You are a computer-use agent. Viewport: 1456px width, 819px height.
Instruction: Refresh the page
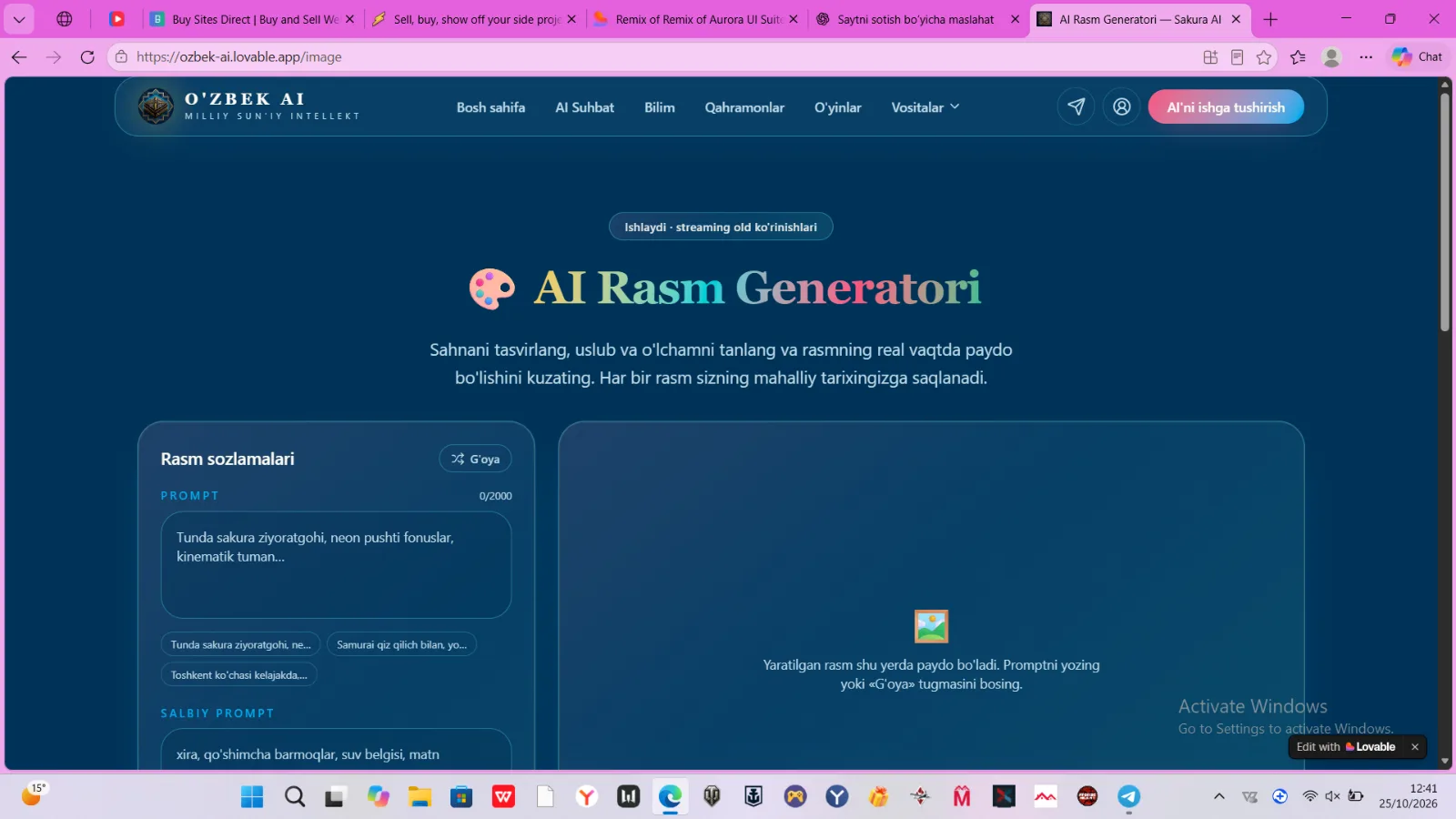click(x=87, y=56)
